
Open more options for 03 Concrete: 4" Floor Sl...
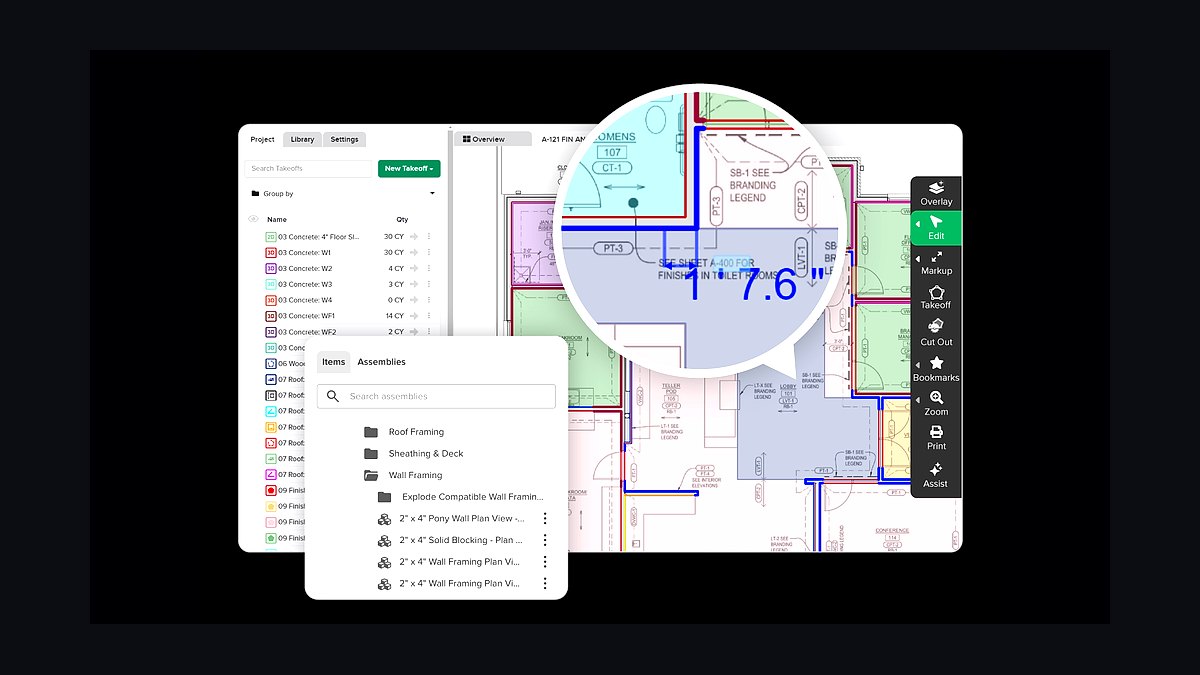point(429,237)
